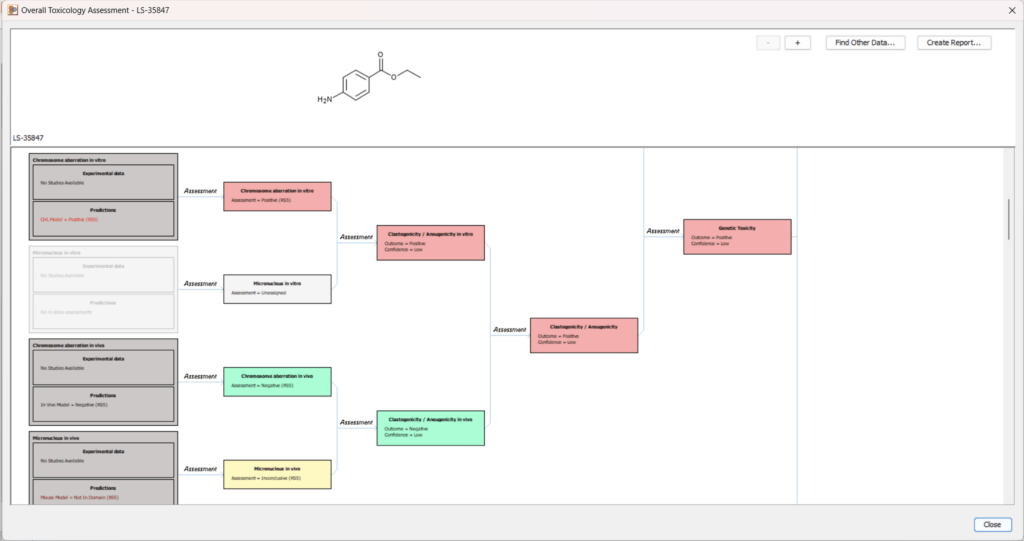Select the Chromosome aberration in vitro assessment node

277,196
